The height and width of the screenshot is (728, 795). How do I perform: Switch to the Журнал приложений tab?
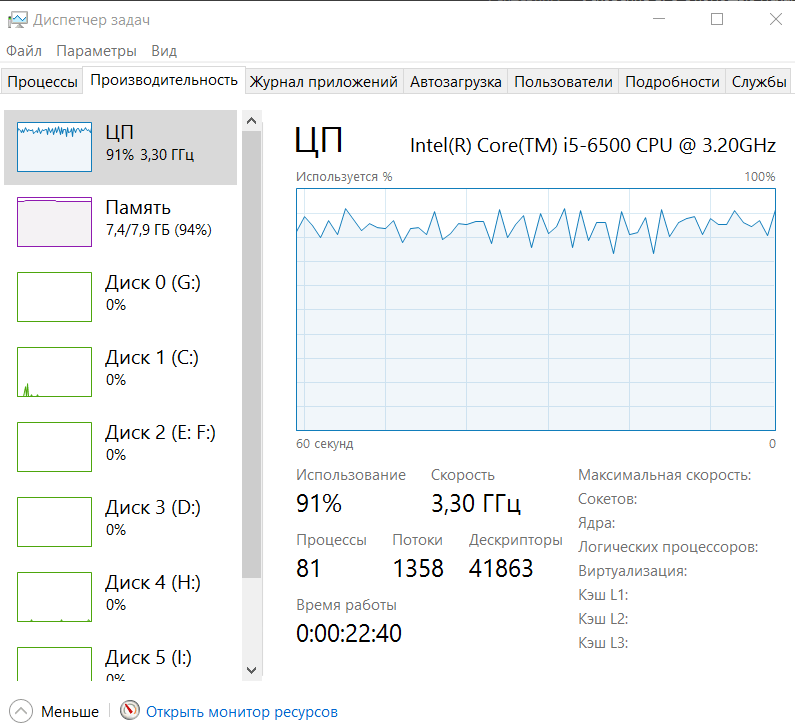(x=323, y=82)
